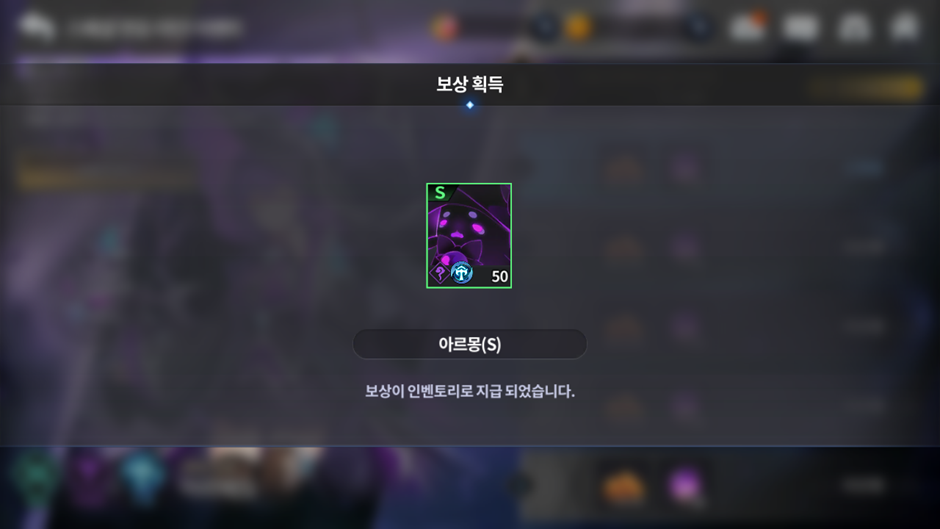Add gold with the second plus circle

coord(698,28)
